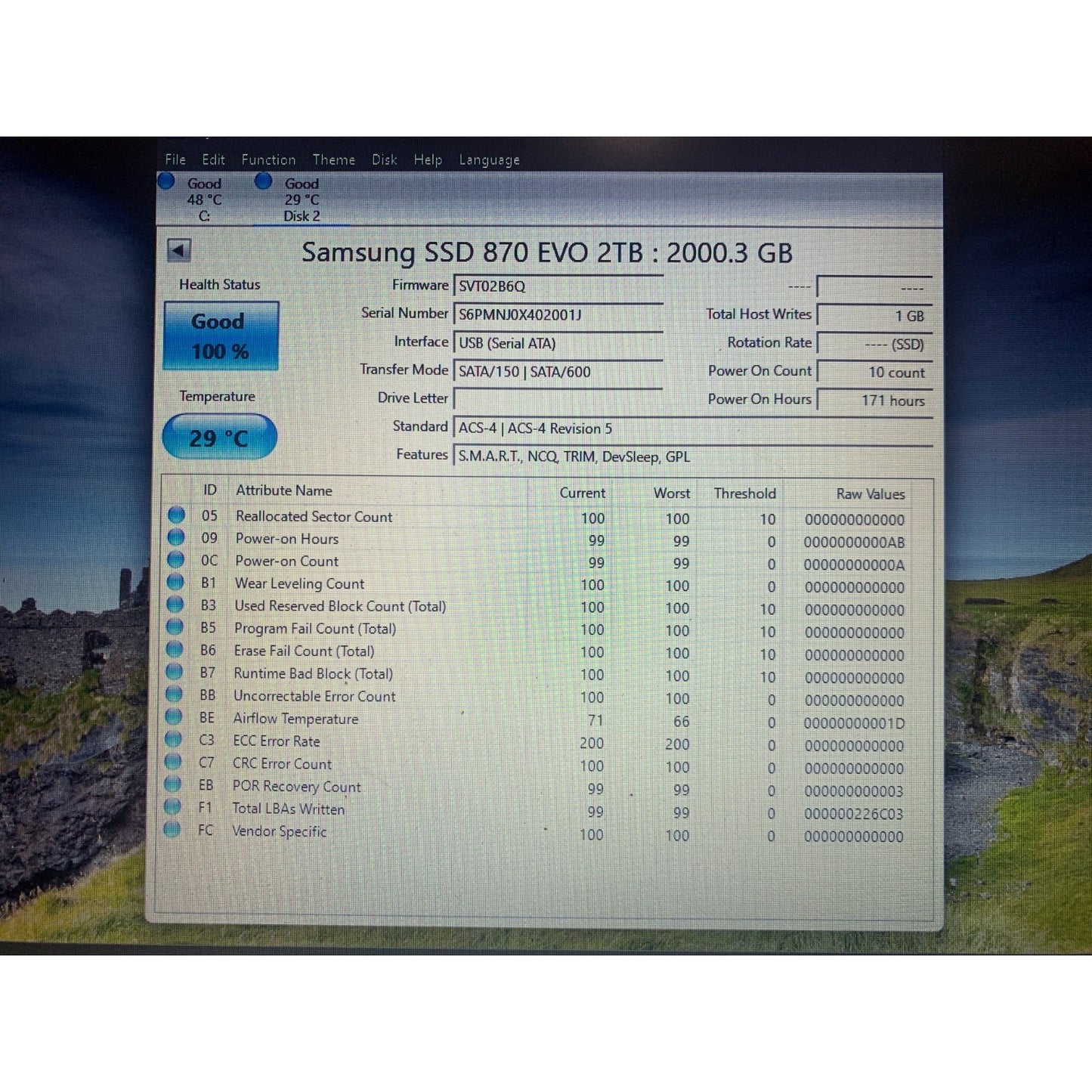Click the status orb for Runtime Bad Block
This screenshot has height=1092, width=1092.
point(175,672)
